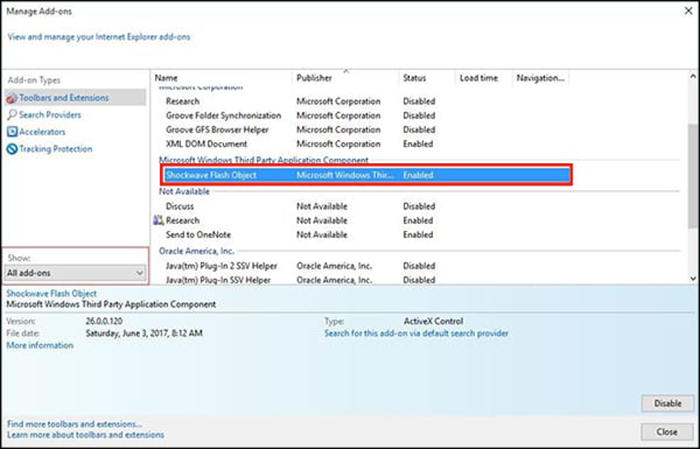Sort by the Name column header
Viewport: 700px width, 449px height.
(166, 78)
